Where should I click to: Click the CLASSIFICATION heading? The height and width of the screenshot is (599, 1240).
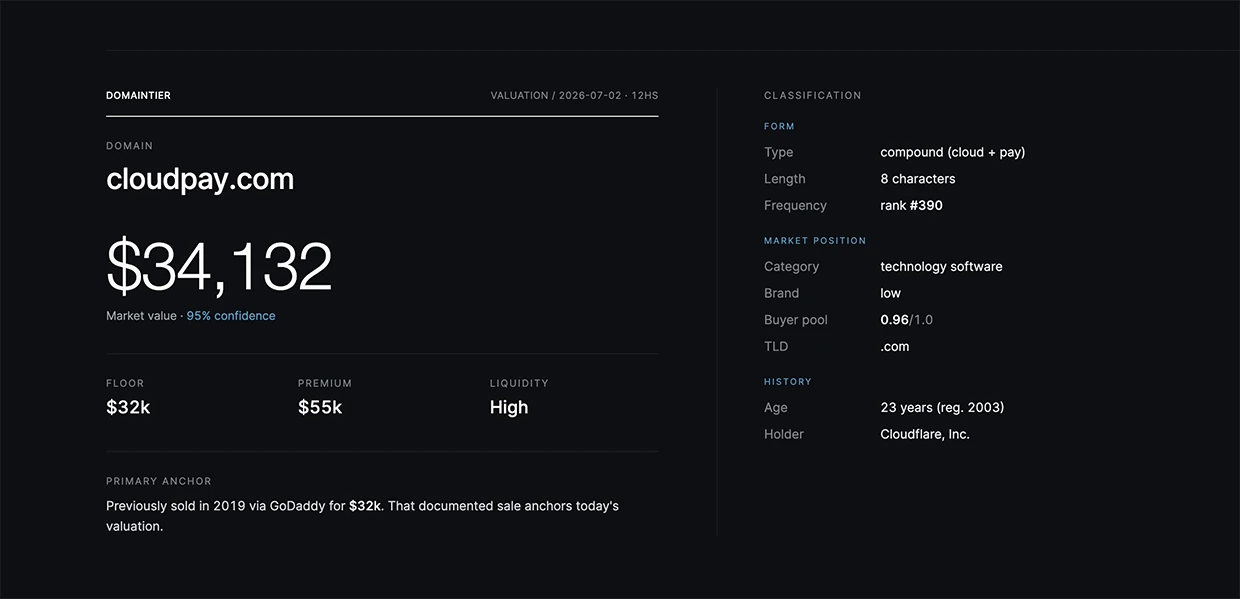[x=812, y=96]
